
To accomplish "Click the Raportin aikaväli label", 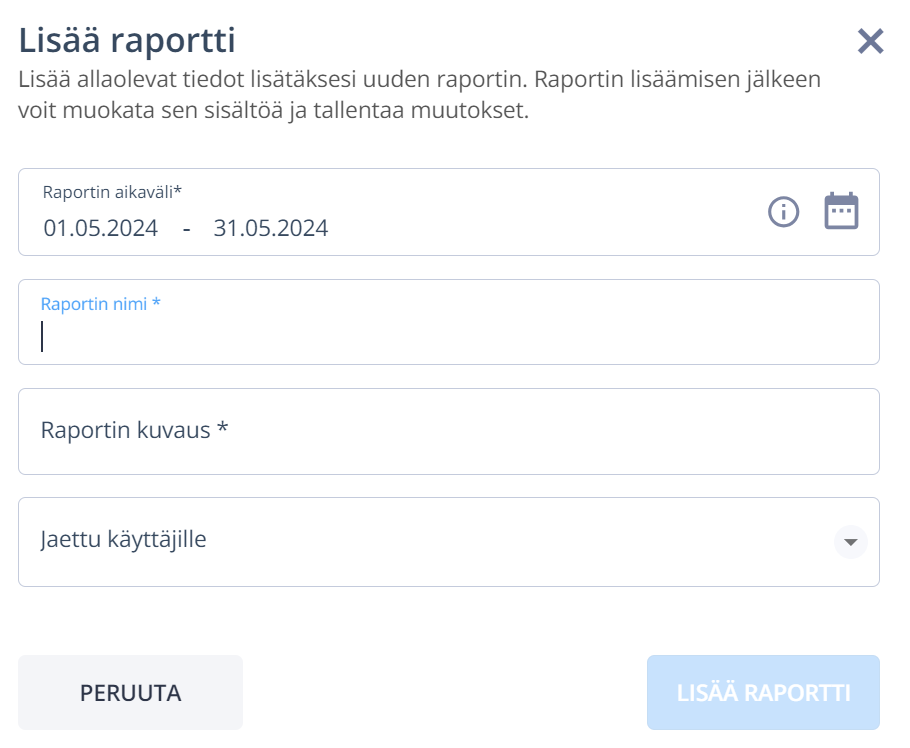I will pos(112,192).
